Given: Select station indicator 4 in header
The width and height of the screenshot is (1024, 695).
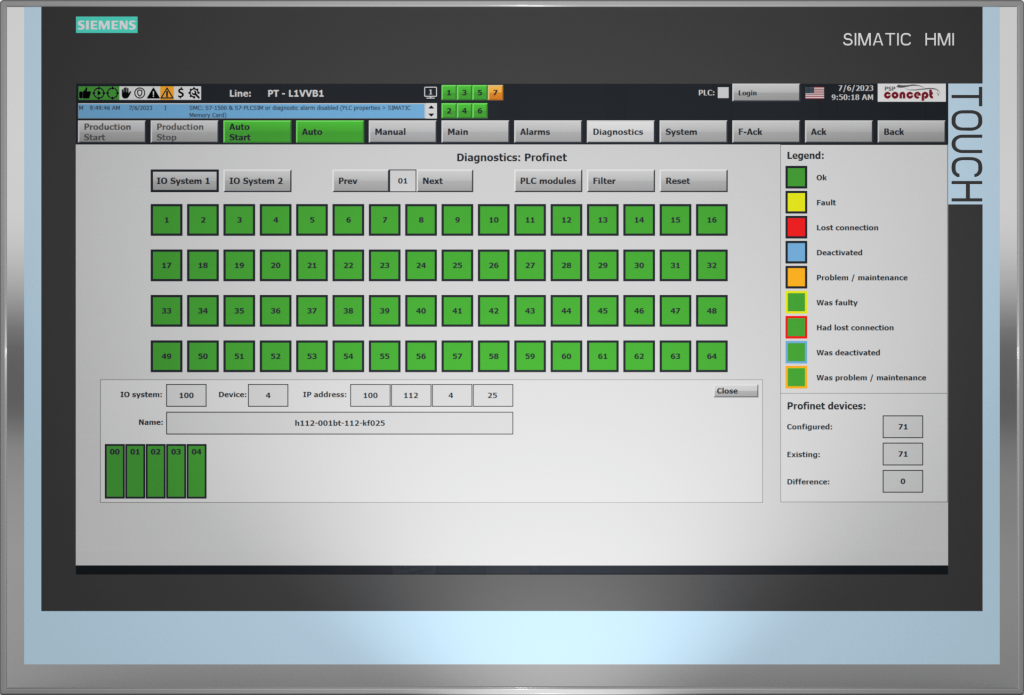Looking at the screenshot, I should 464,110.
